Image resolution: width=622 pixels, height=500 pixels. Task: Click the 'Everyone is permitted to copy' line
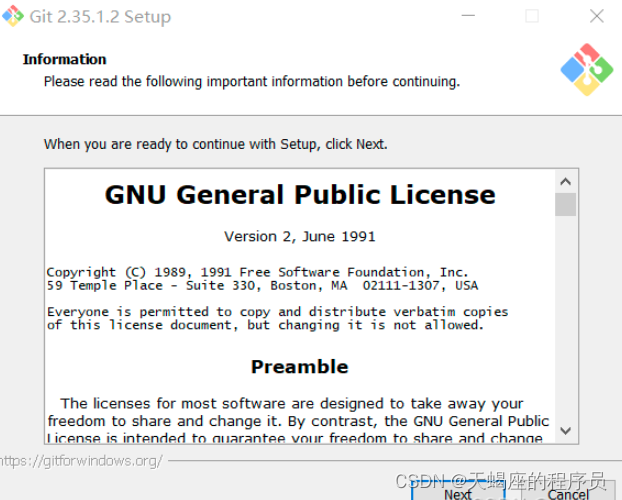pos(277,312)
